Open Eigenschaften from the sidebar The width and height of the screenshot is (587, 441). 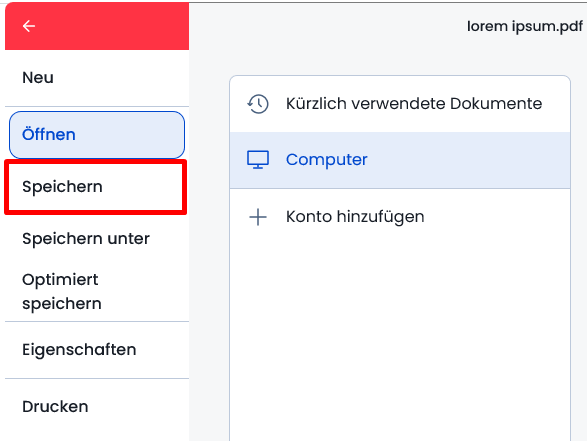79,350
